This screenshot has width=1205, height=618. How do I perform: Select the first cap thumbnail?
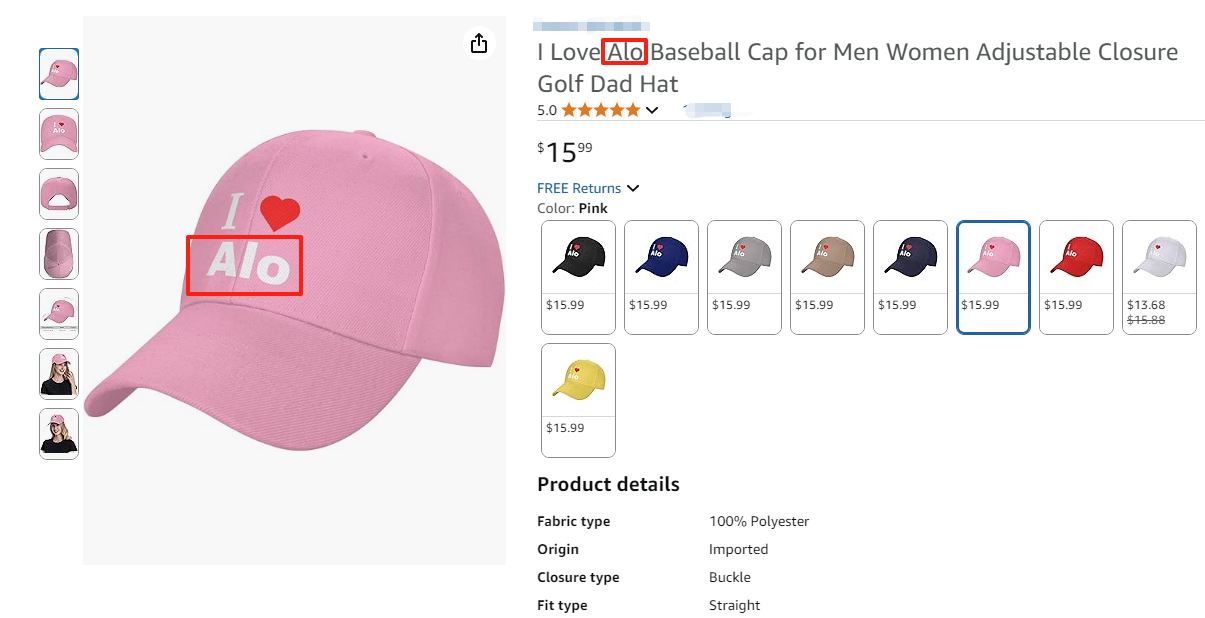click(x=58, y=74)
